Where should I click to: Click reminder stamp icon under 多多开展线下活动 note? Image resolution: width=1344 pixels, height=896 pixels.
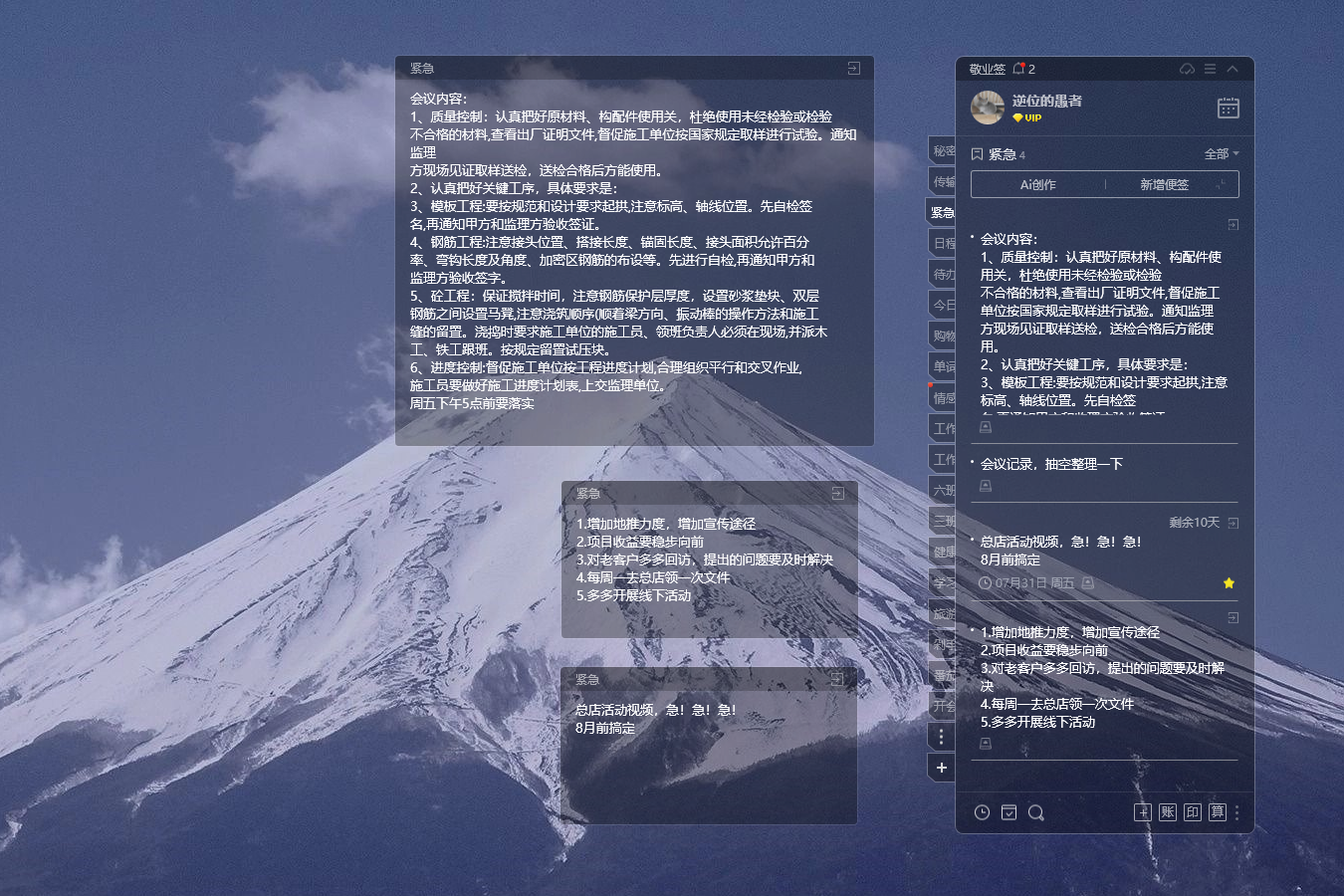tap(986, 744)
